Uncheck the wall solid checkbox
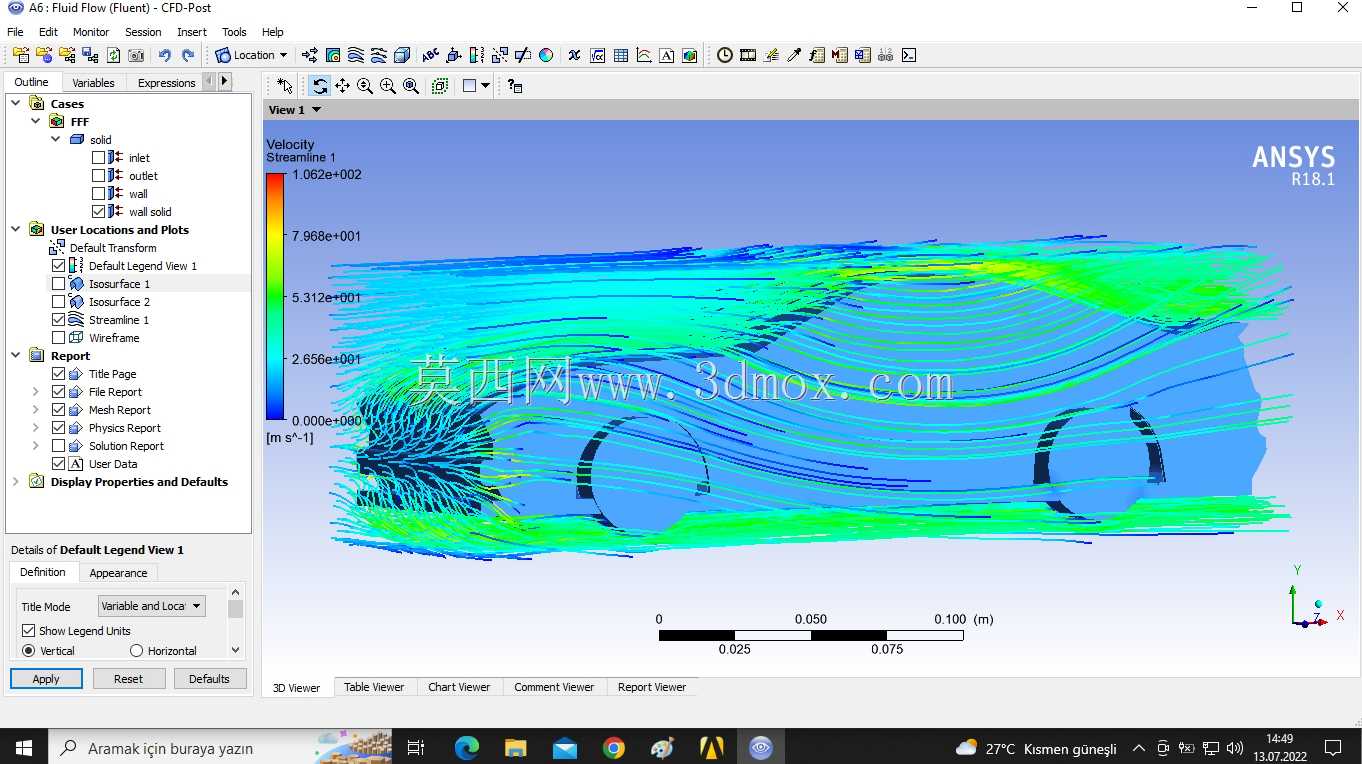 pos(98,212)
